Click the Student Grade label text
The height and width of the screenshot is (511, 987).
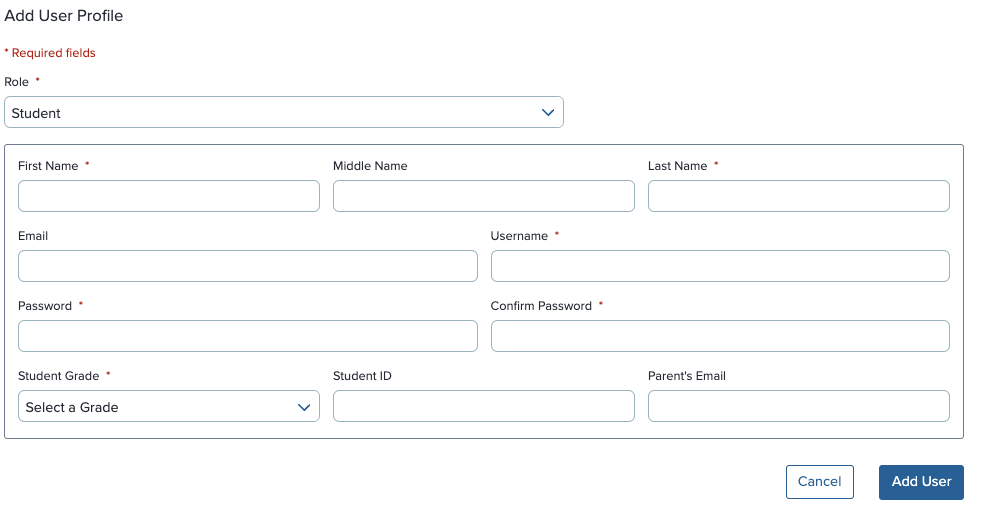[x=59, y=376]
